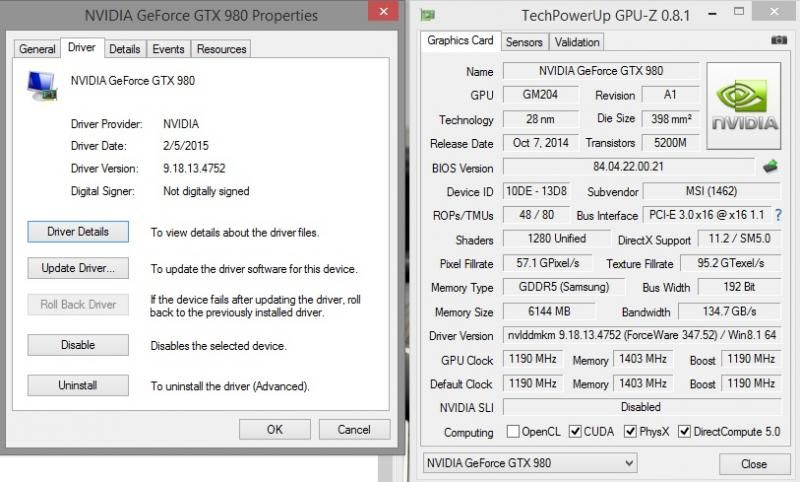Toggle the CUDA checkbox
This screenshot has height=482, width=800.
coord(575,432)
